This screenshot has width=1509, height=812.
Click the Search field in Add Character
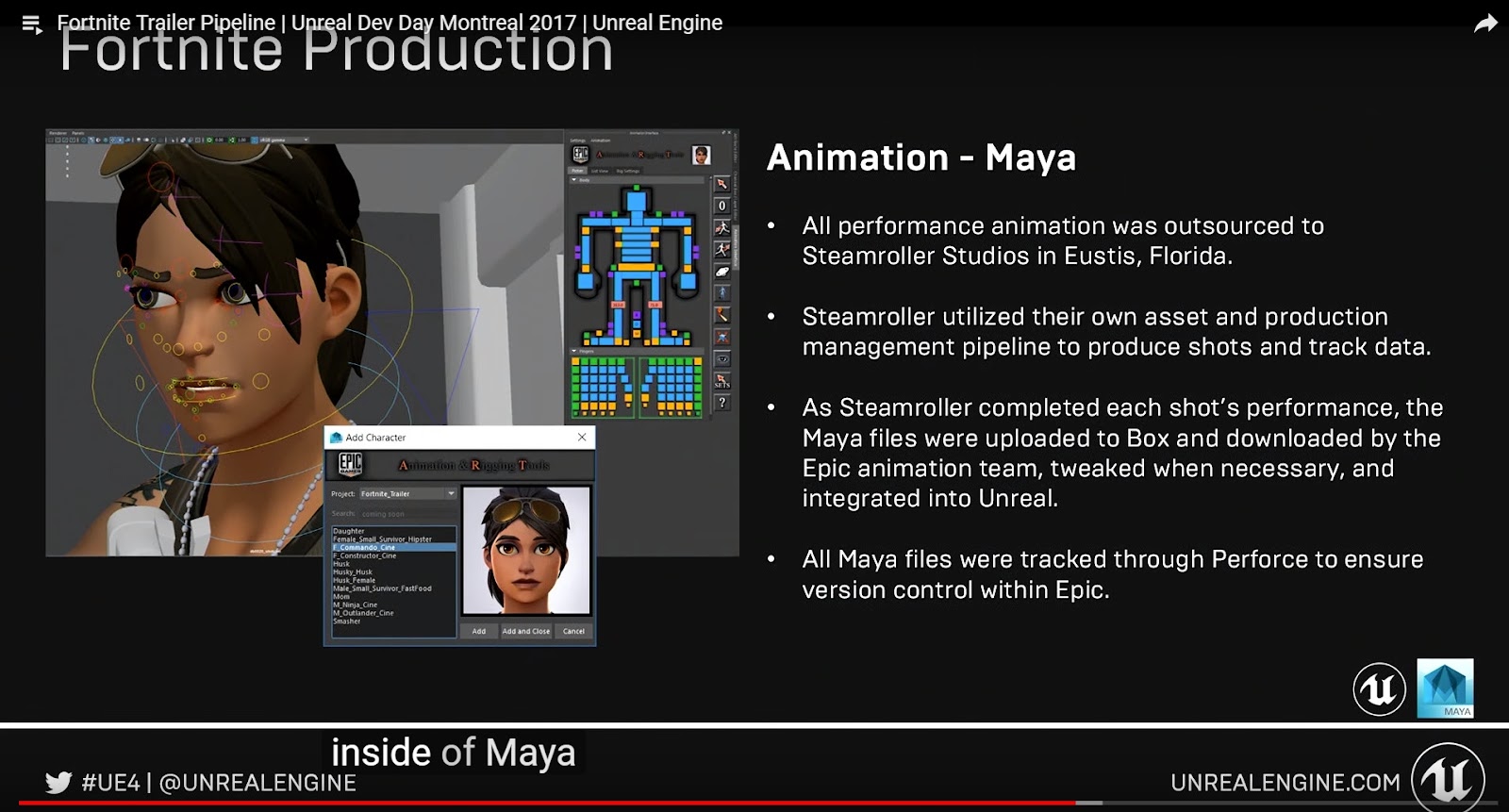point(407,514)
